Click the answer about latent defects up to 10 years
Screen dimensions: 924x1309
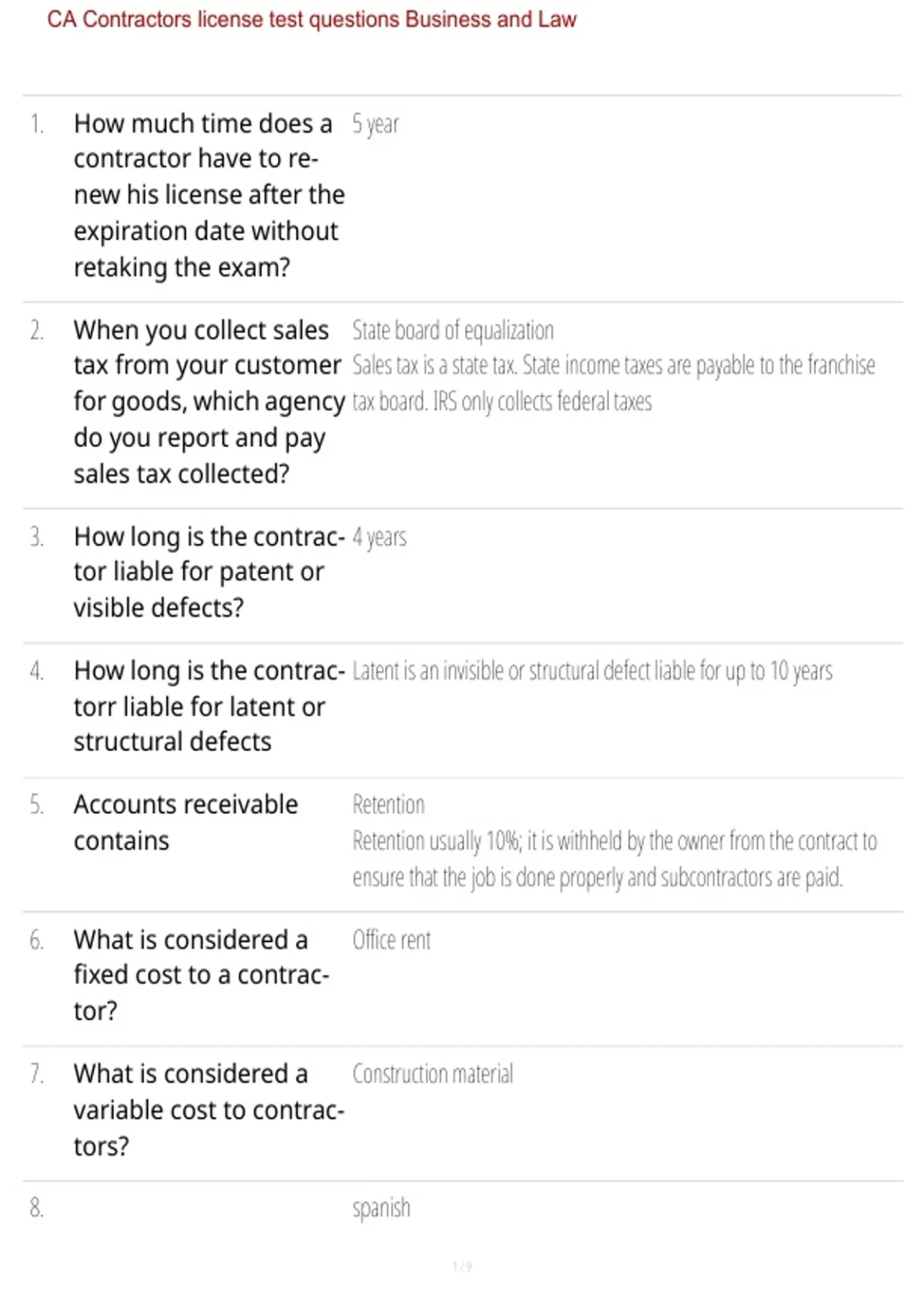[x=592, y=671]
